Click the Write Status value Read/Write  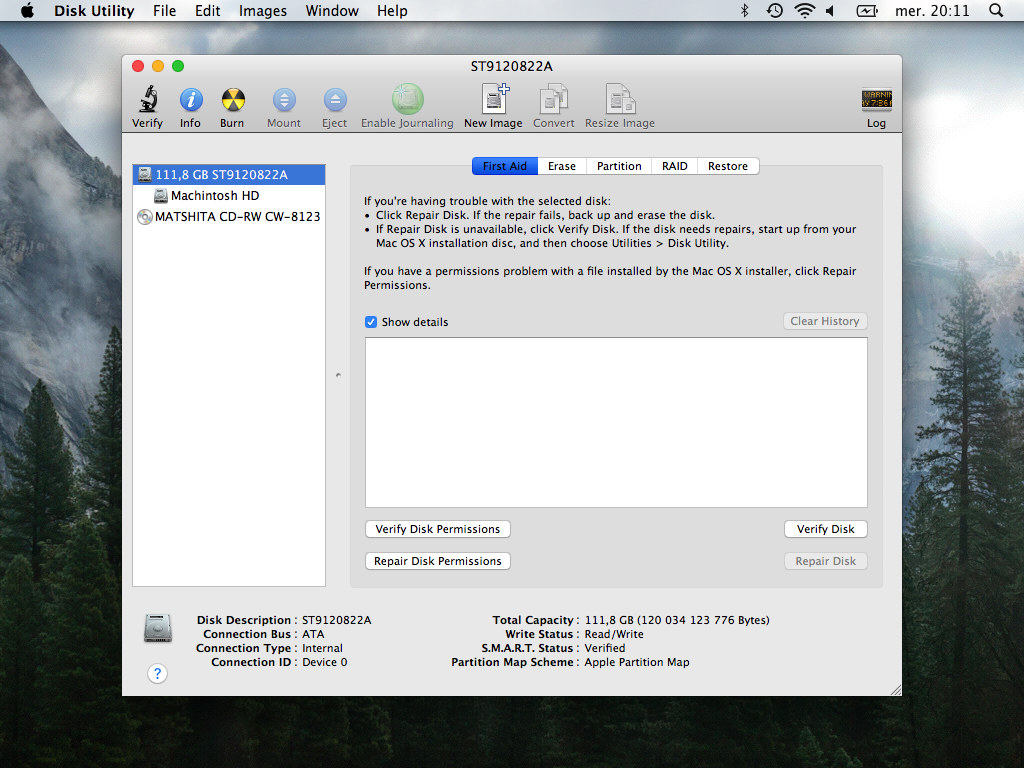(x=614, y=634)
